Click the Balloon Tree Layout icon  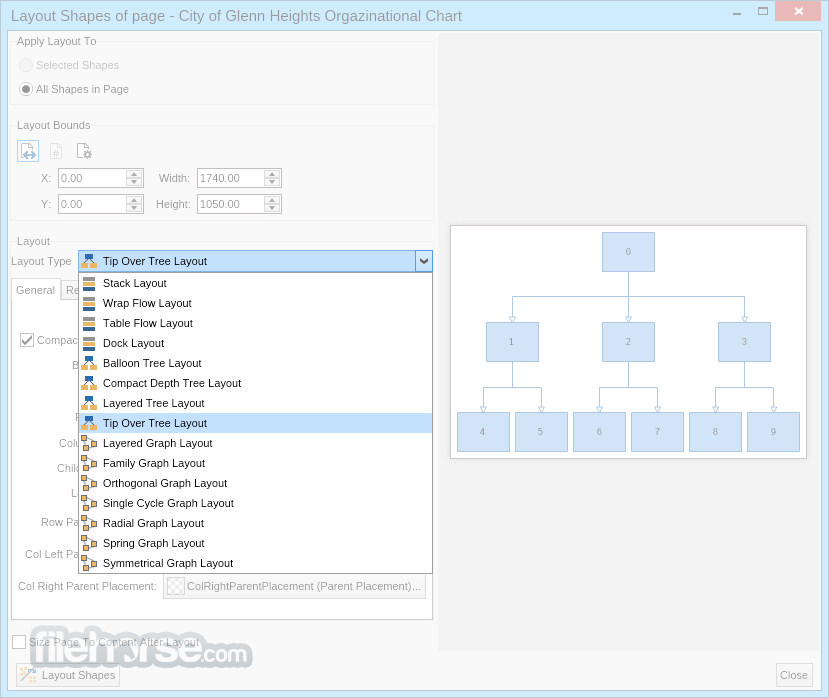89,363
